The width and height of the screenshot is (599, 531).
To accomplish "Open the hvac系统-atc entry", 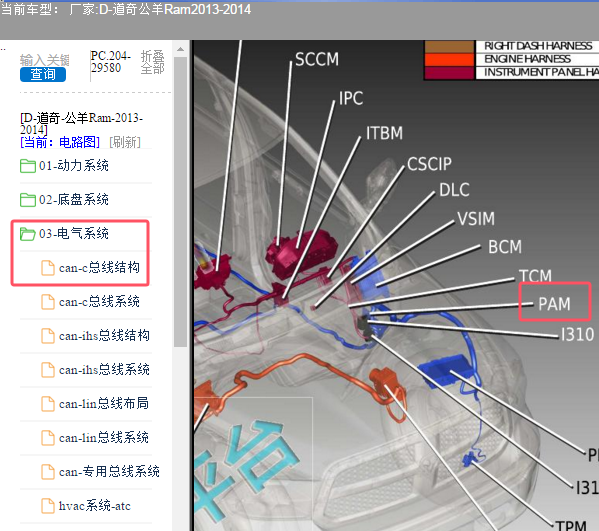I will (x=95, y=506).
